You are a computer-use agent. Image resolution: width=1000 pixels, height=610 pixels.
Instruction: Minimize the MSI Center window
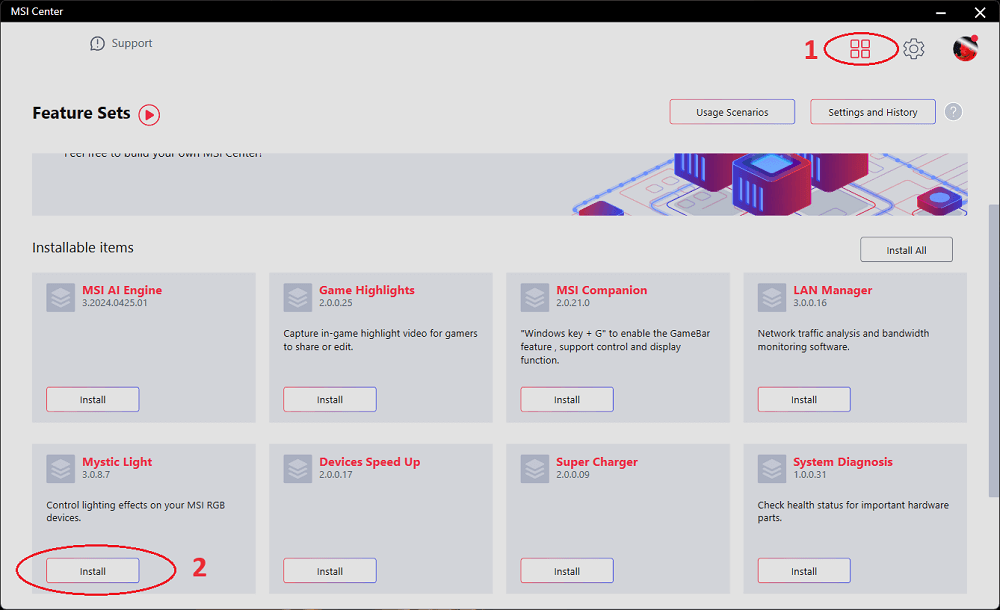[941, 12]
